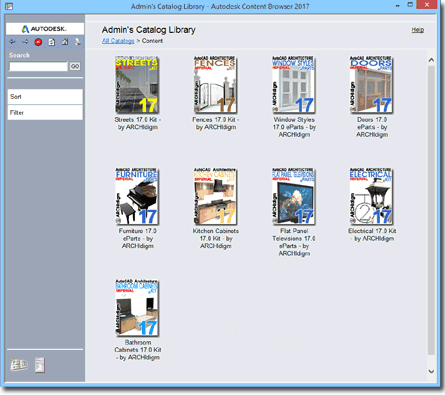This screenshot has width=445, height=395.
Task: Click the page icon at bottom of sidebar
Action: pos(40,365)
